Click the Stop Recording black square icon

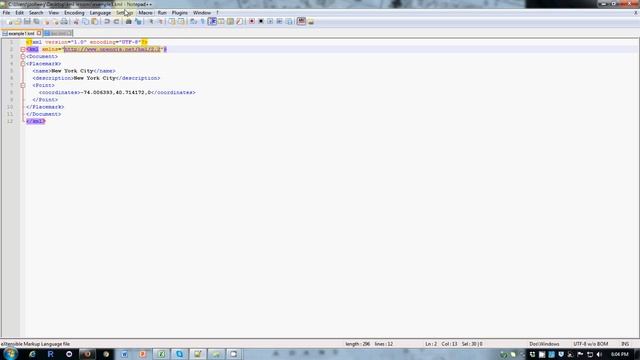(x=261, y=21)
